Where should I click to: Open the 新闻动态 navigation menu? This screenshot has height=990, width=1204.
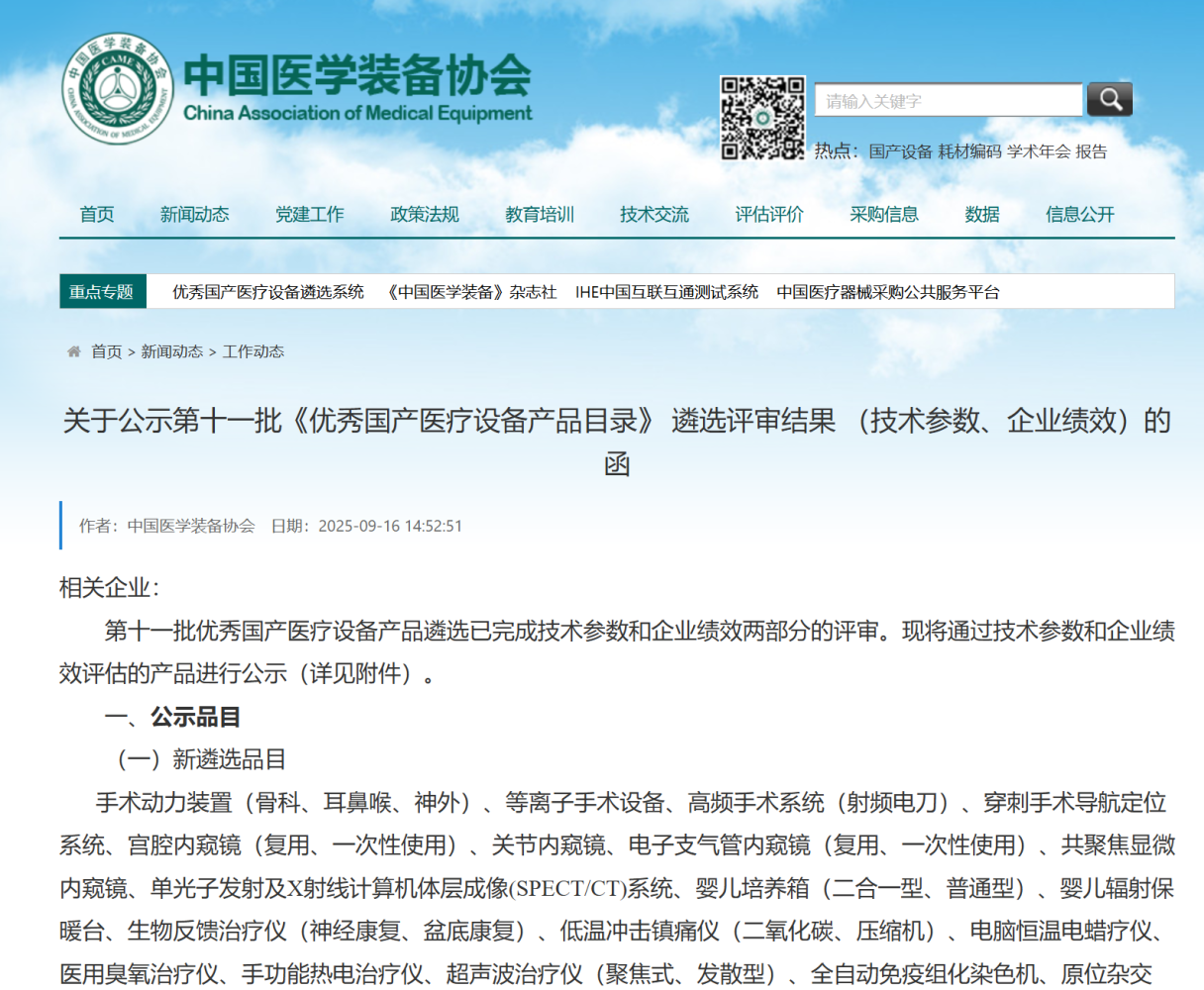194,214
